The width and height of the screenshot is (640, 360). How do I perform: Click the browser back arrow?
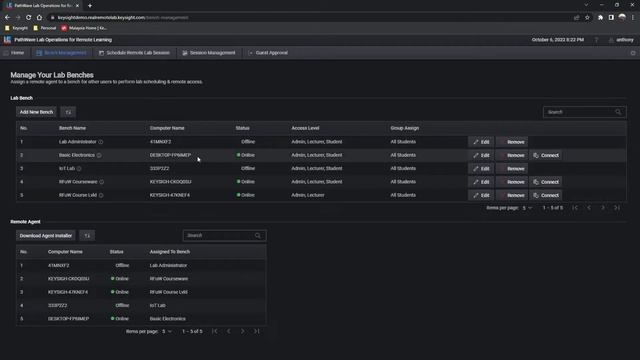click(x=7, y=18)
